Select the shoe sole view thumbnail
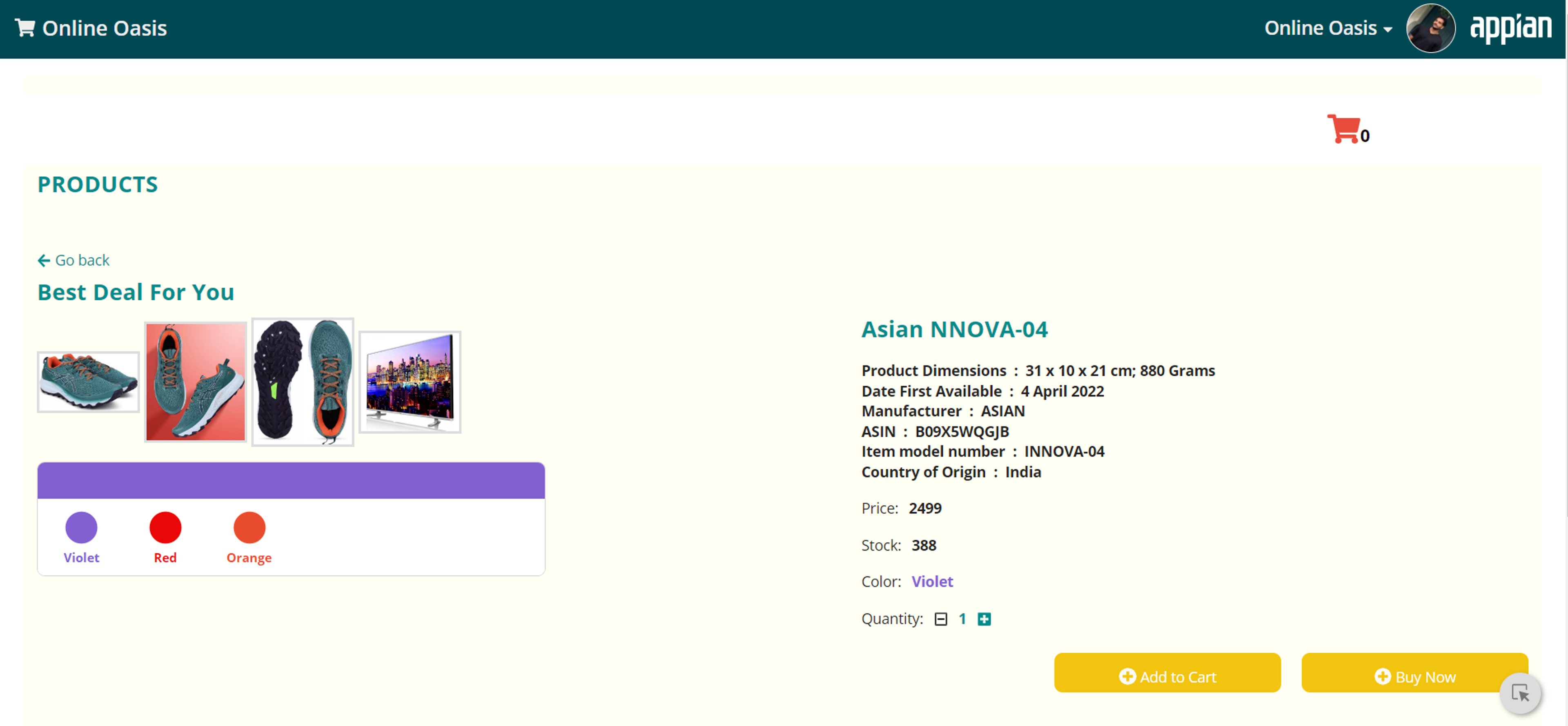1568x726 pixels. (x=303, y=382)
